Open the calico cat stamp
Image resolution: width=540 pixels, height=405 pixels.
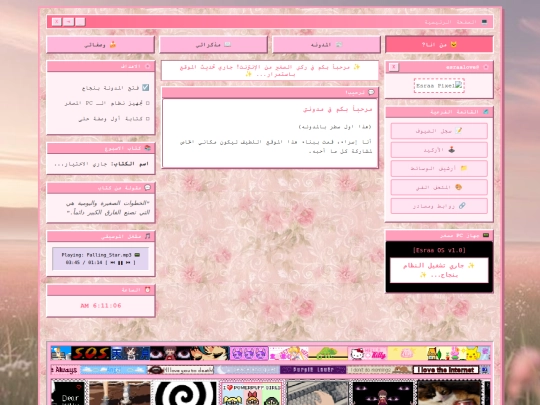[449, 393]
